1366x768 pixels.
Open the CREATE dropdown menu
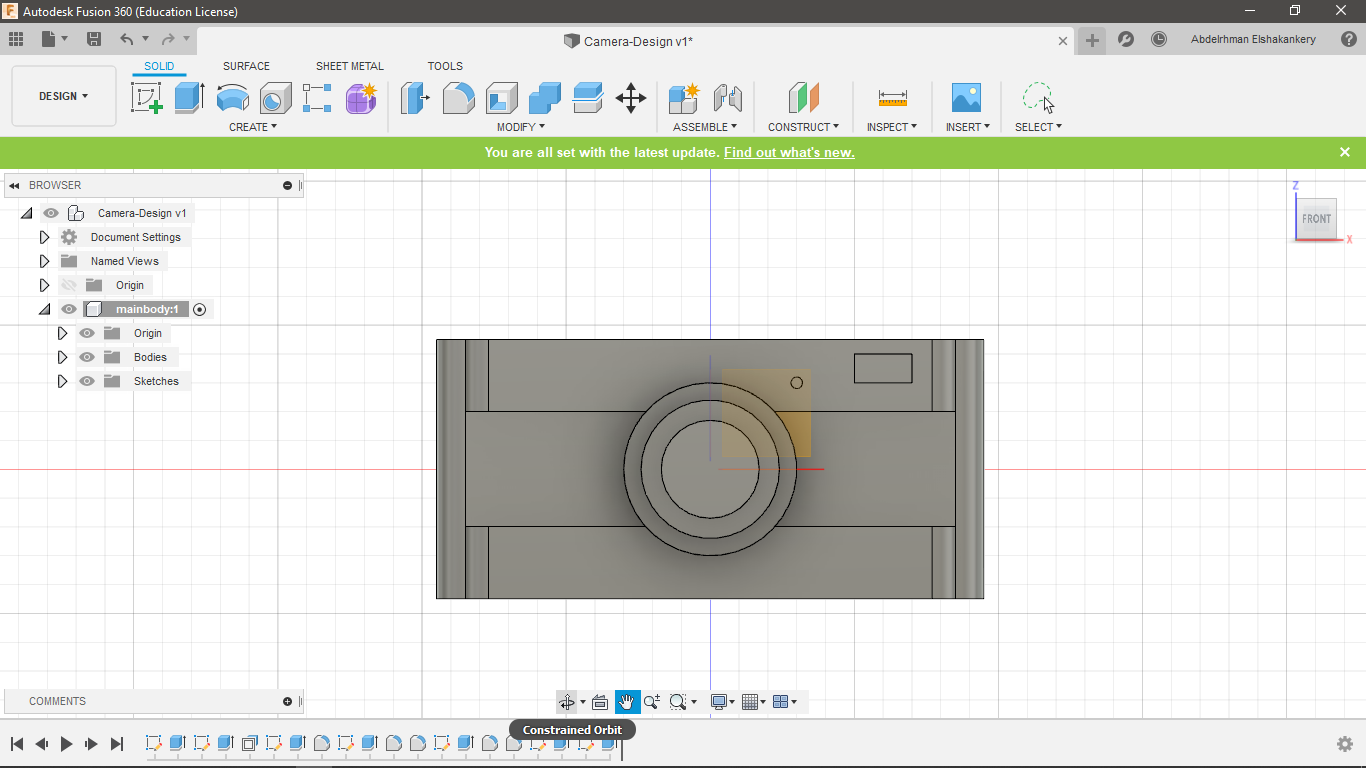point(253,127)
